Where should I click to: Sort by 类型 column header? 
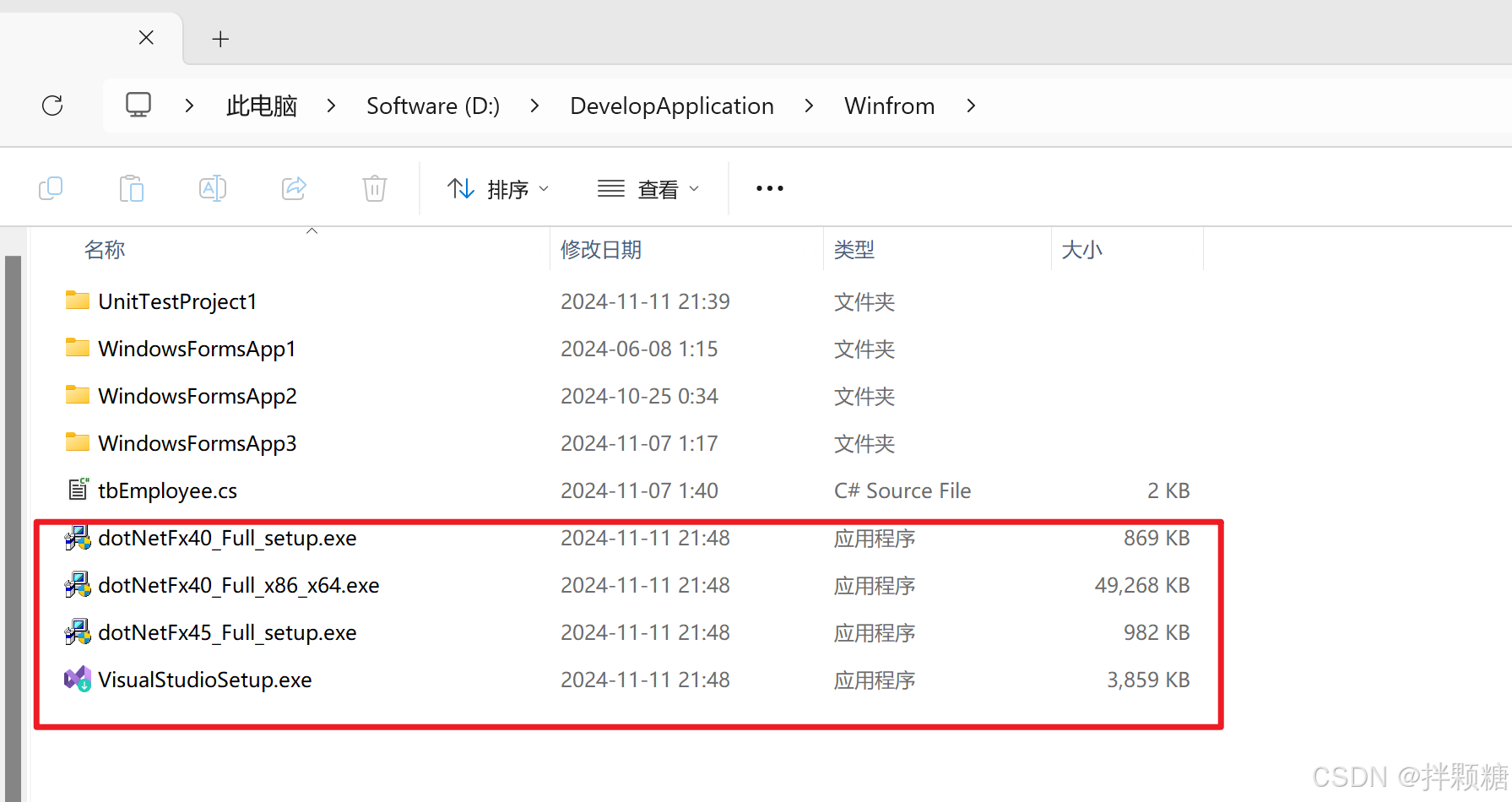[x=854, y=250]
